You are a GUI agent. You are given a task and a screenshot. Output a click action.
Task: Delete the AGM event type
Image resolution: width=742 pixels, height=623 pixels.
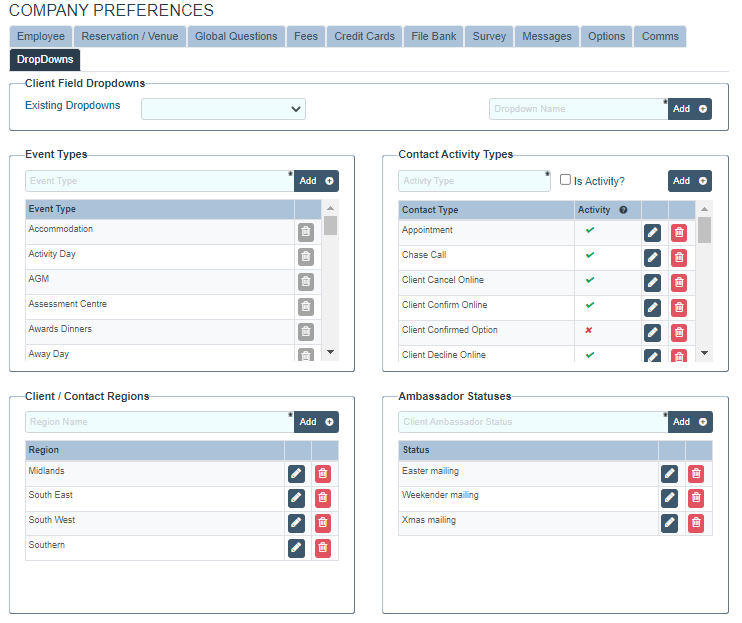(306, 282)
